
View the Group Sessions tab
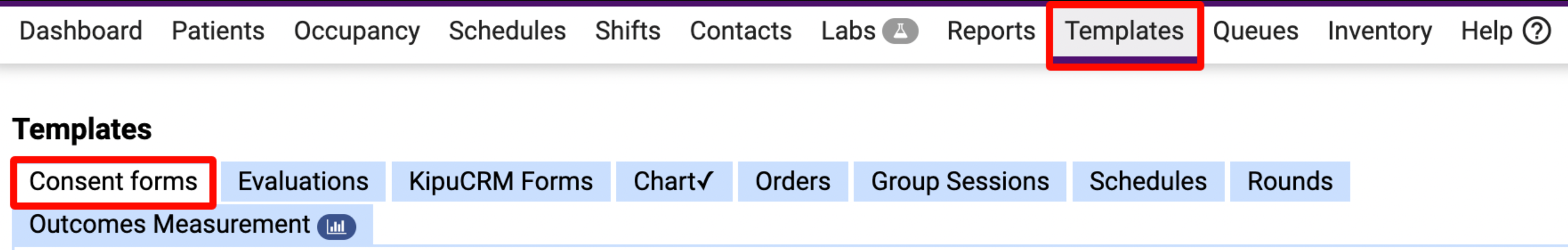point(959,182)
